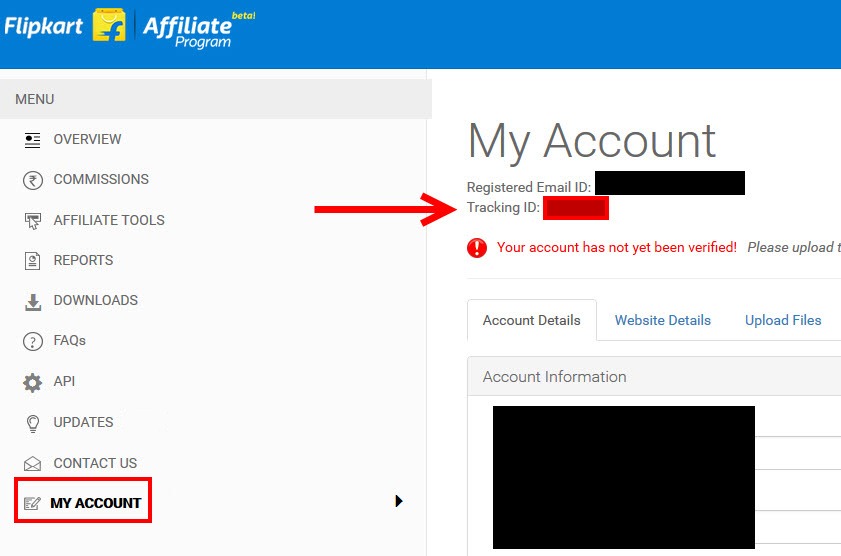Click the Overview menu icon

pyautogui.click(x=33, y=140)
